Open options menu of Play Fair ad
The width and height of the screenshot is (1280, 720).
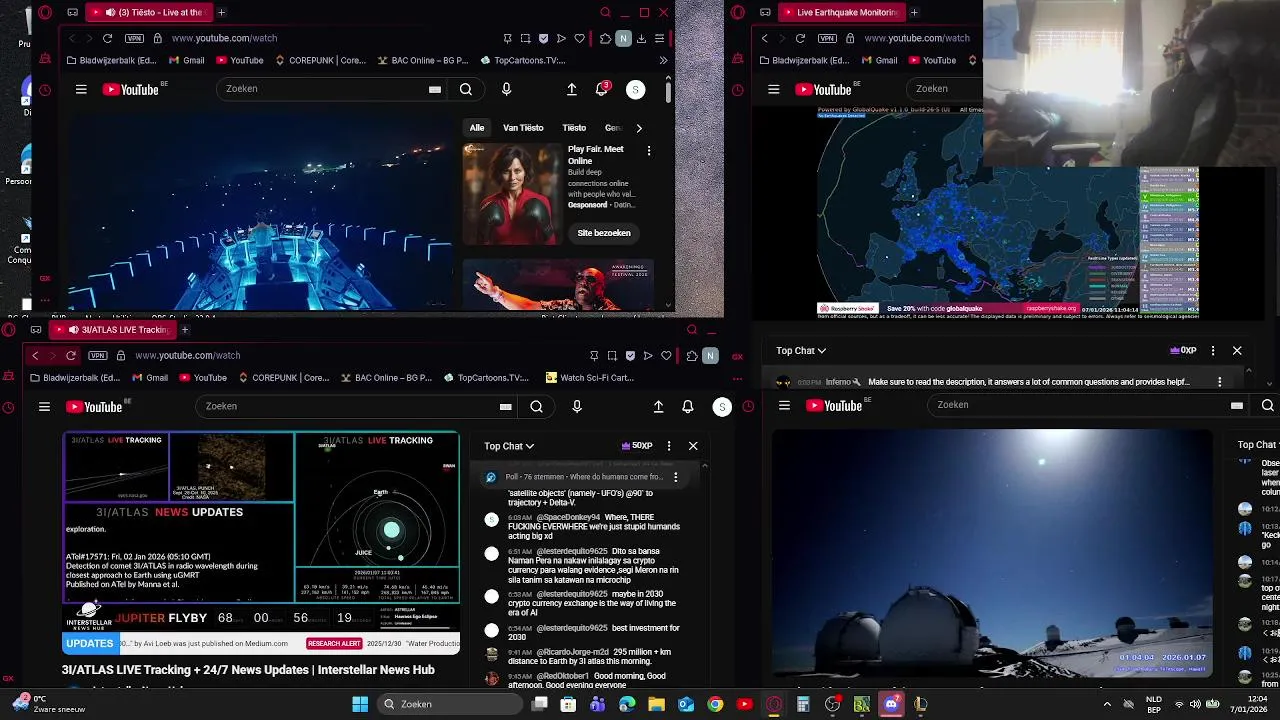click(x=649, y=151)
